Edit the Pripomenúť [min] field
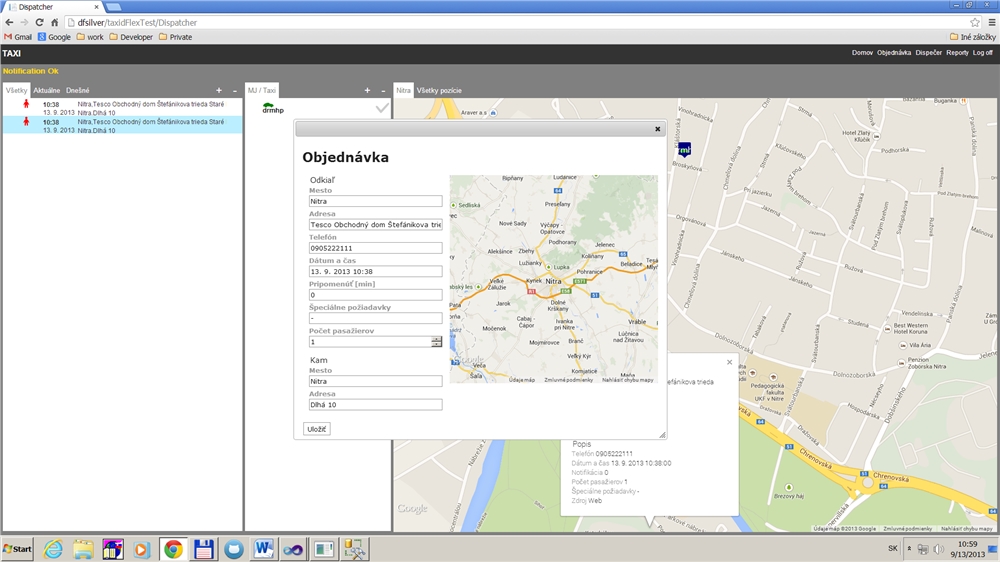 tap(375, 295)
